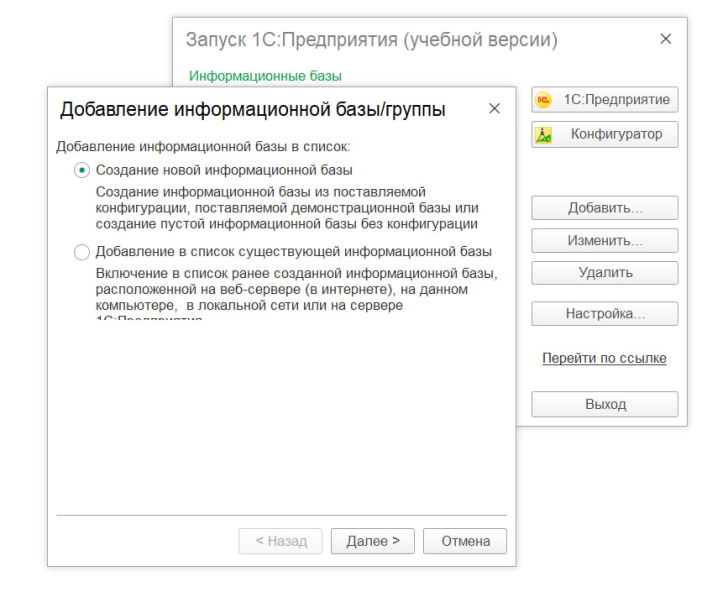Click the 1С yellow logo icon
707x592 pixels.
pyautogui.click(x=544, y=100)
